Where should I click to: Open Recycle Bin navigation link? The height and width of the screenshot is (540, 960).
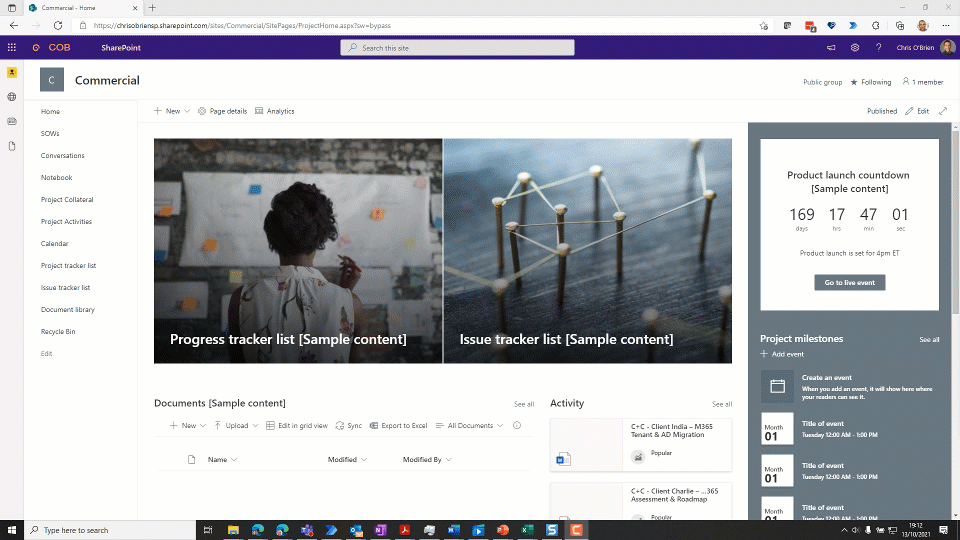pyautogui.click(x=58, y=332)
